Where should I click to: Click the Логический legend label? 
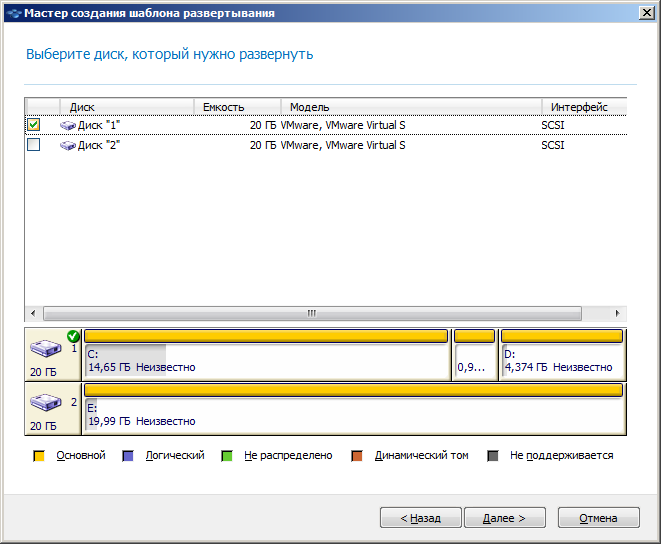coord(175,455)
